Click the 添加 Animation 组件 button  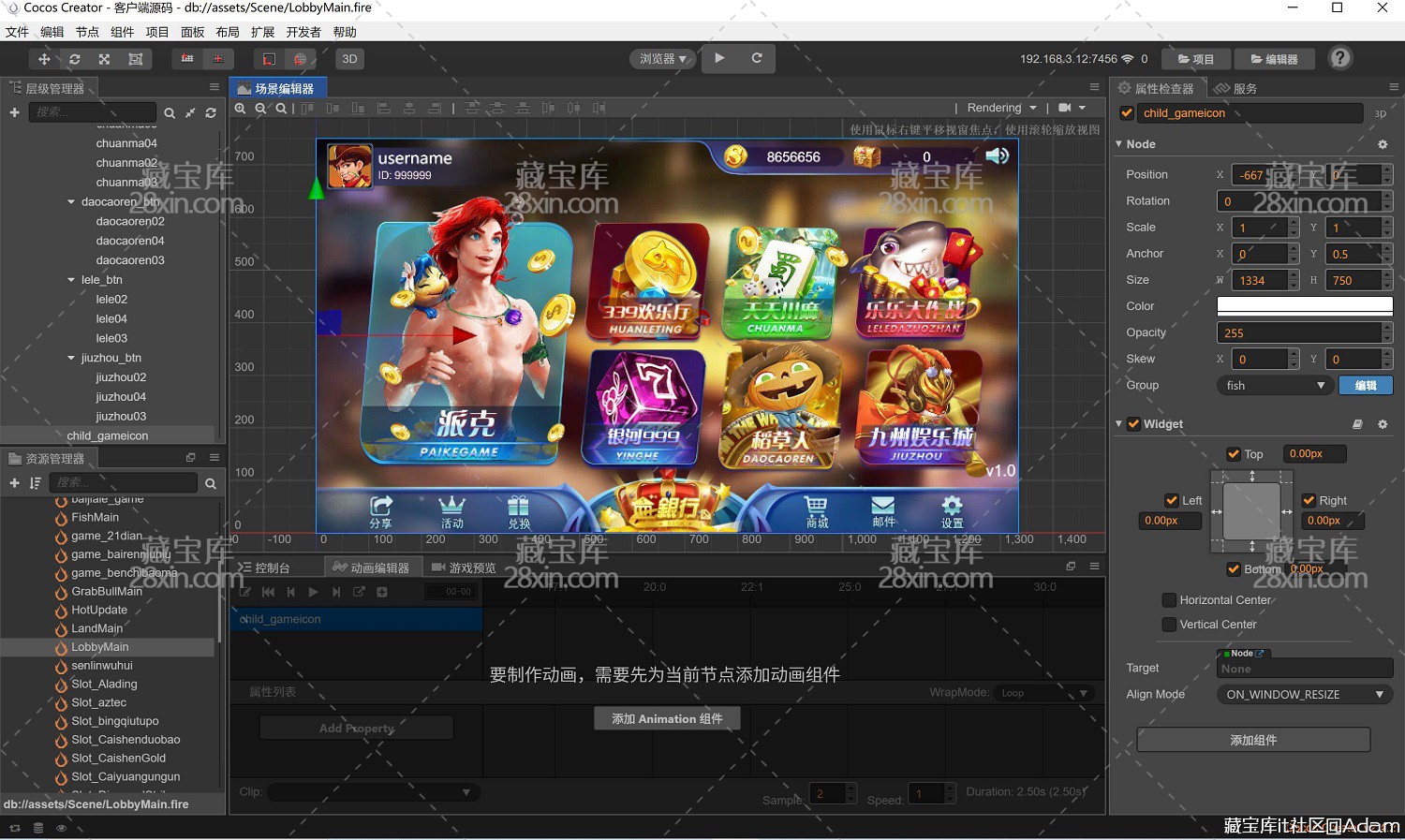pos(667,718)
